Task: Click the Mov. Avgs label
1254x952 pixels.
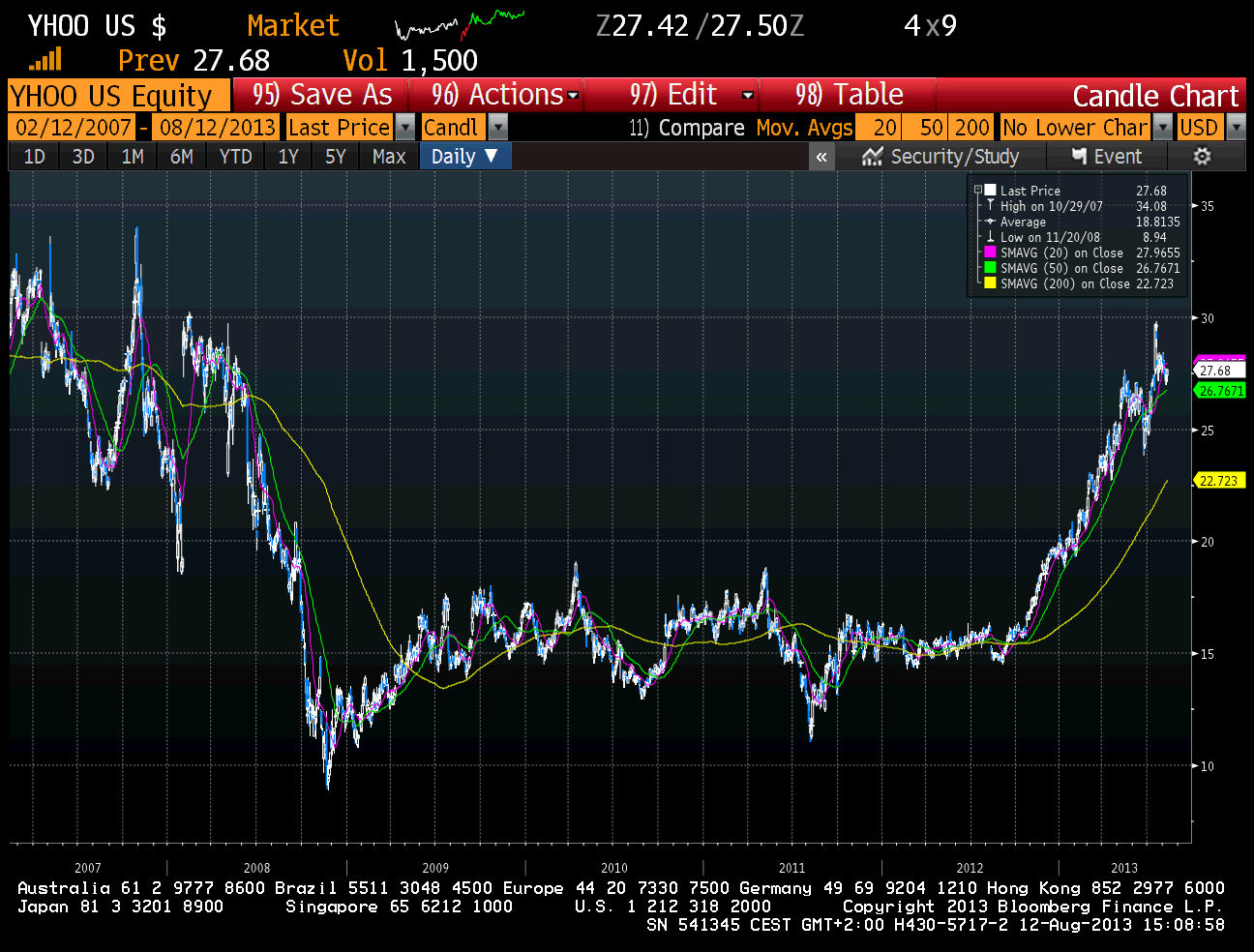Action: click(x=804, y=128)
